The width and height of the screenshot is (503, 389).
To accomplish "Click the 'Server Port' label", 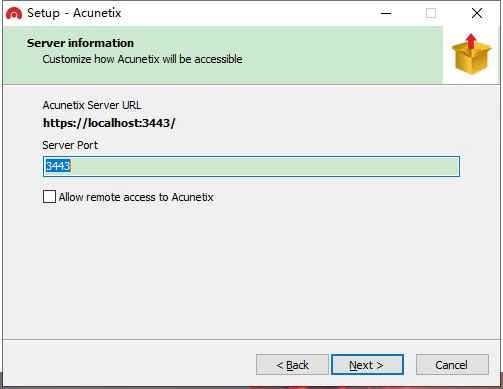I will 70,145.
